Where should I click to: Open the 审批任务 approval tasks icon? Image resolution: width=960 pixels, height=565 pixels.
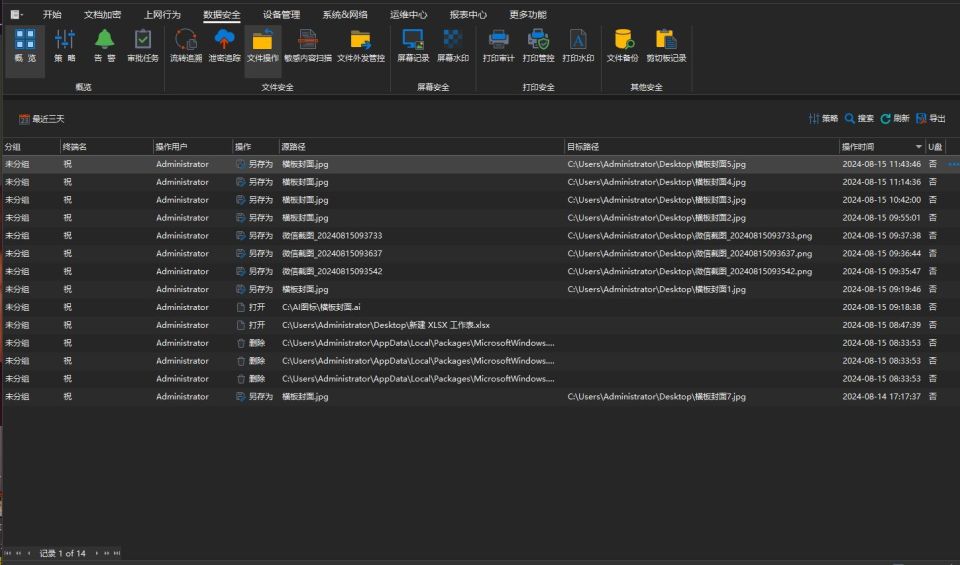click(x=143, y=47)
